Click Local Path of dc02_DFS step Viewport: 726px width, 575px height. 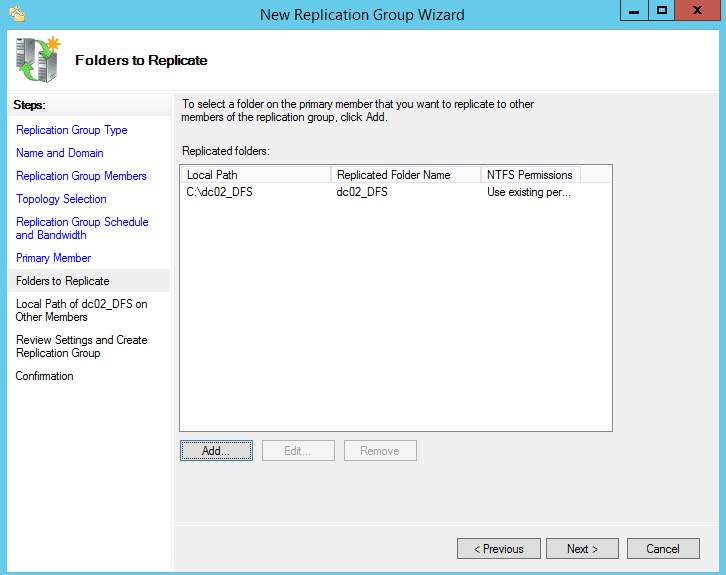click(x=81, y=310)
